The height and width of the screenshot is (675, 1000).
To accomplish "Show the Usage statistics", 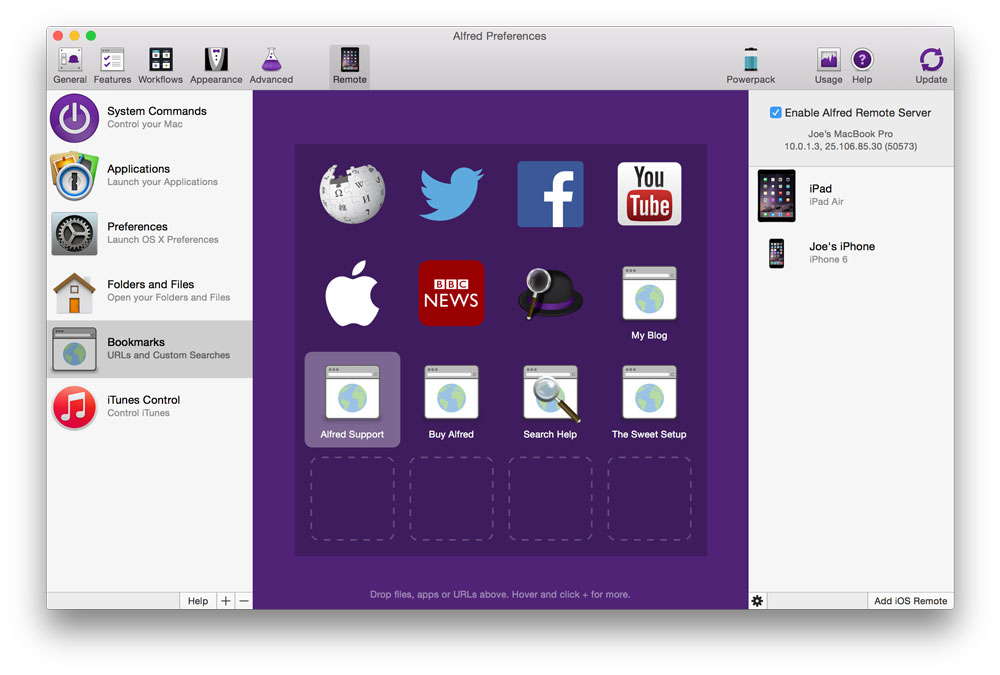I will pyautogui.click(x=828, y=66).
